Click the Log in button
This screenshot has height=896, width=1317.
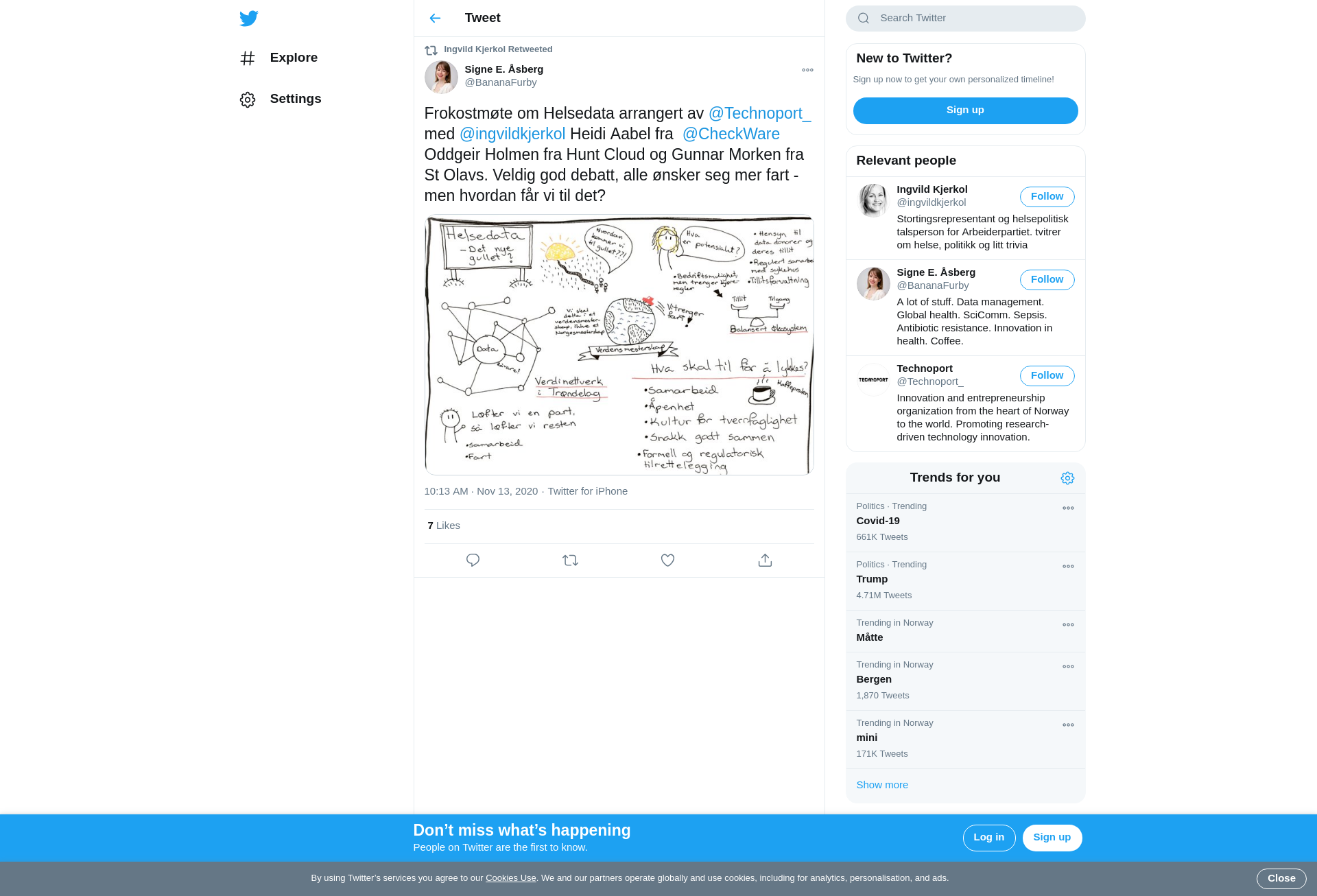coord(988,838)
